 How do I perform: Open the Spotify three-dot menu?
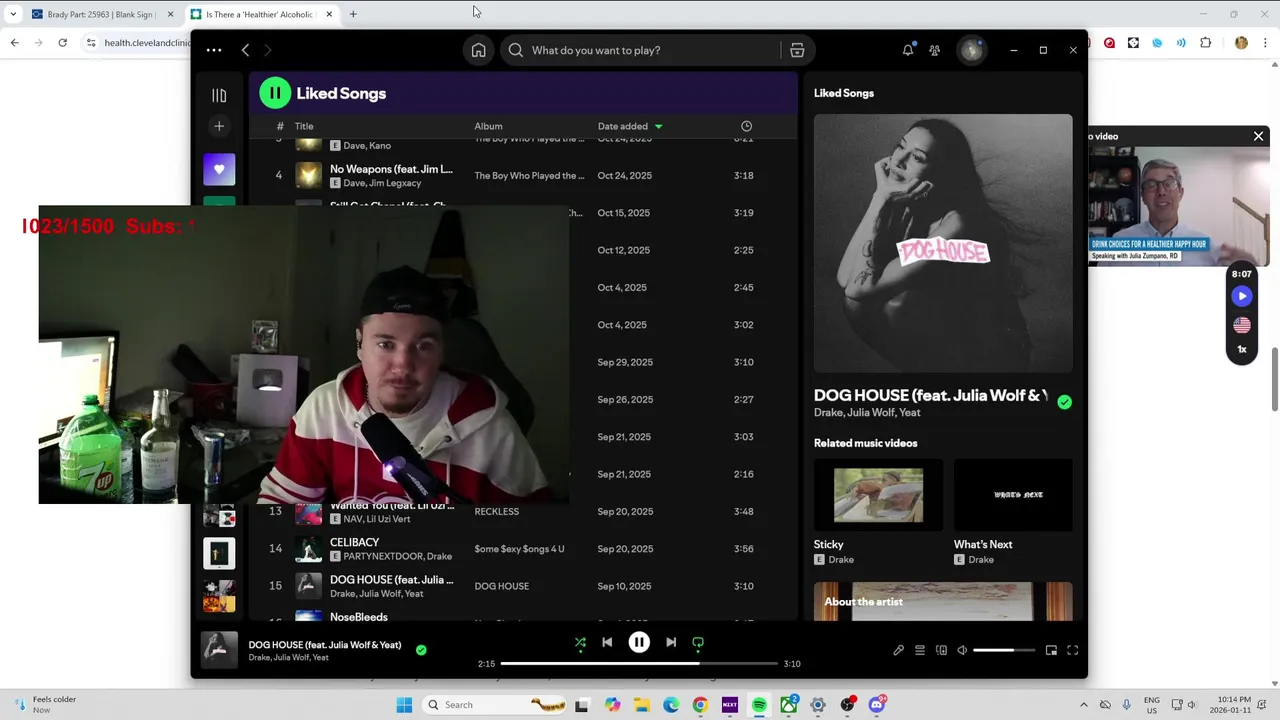point(214,50)
